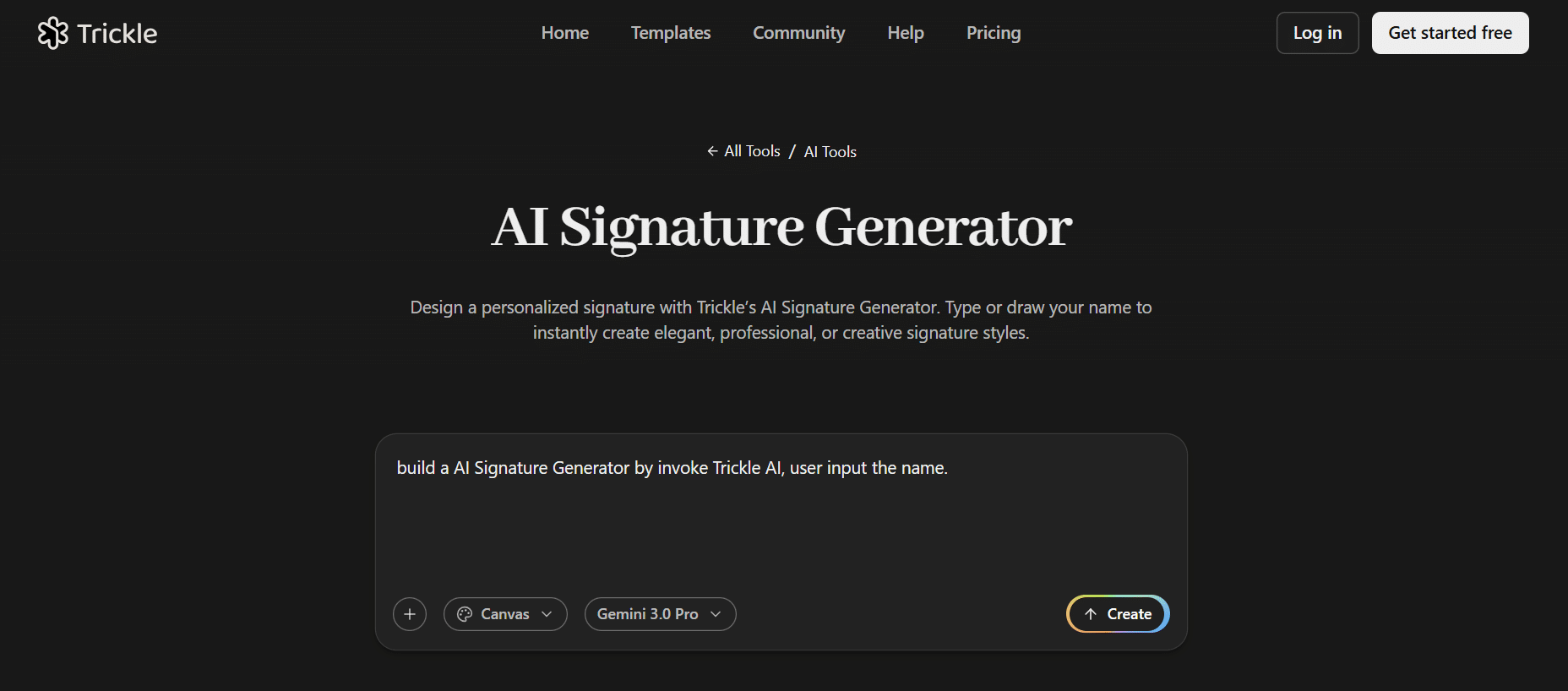Open the All Tools link

point(751,150)
